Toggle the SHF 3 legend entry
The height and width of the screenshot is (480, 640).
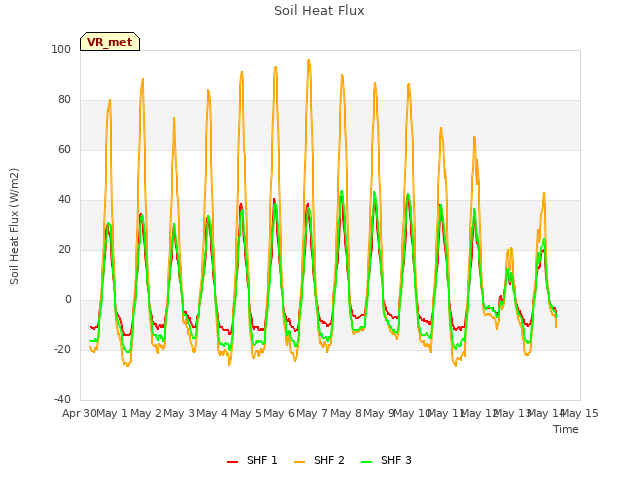coord(386,460)
